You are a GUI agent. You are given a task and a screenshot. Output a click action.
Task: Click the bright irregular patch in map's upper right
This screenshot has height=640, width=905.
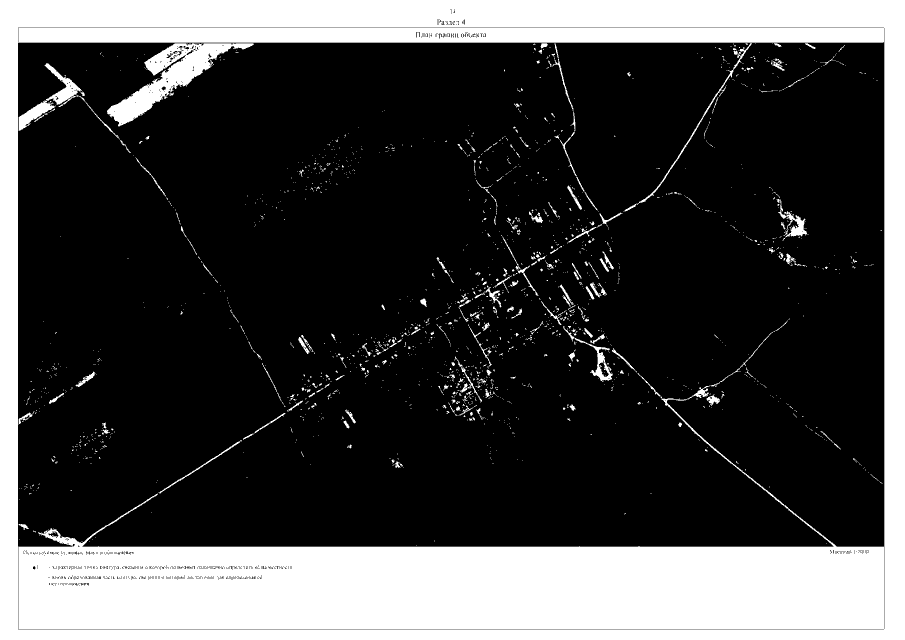click(x=795, y=222)
